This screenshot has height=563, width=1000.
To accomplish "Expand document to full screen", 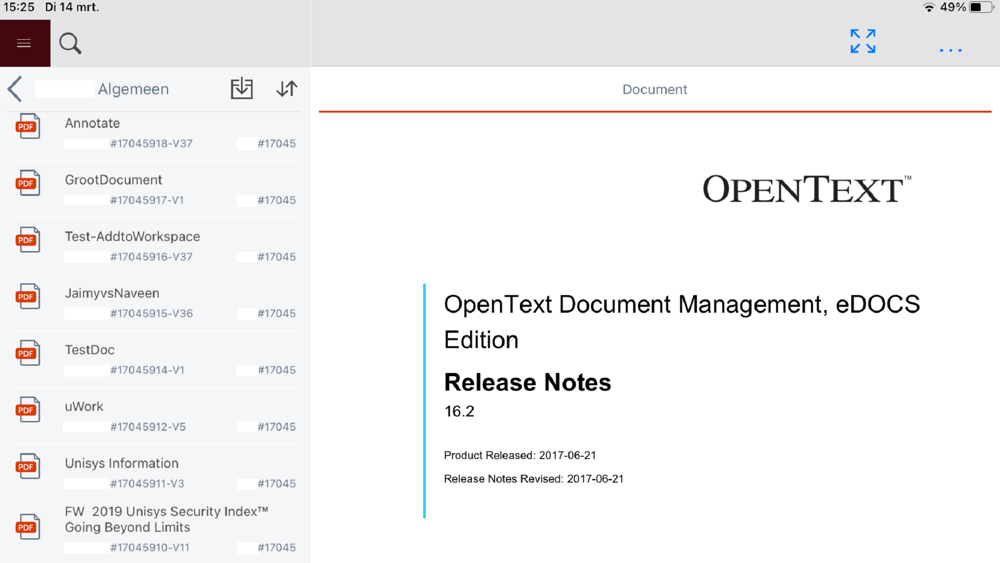I will tap(862, 41).
